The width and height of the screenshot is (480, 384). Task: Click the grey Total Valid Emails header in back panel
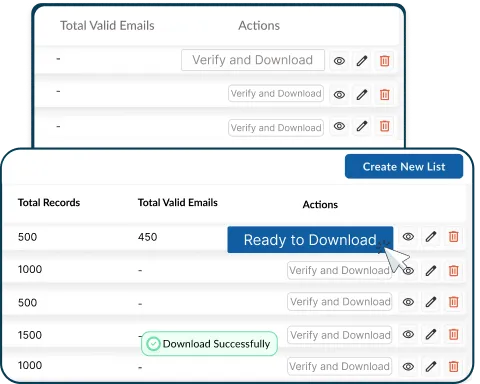[107, 26]
